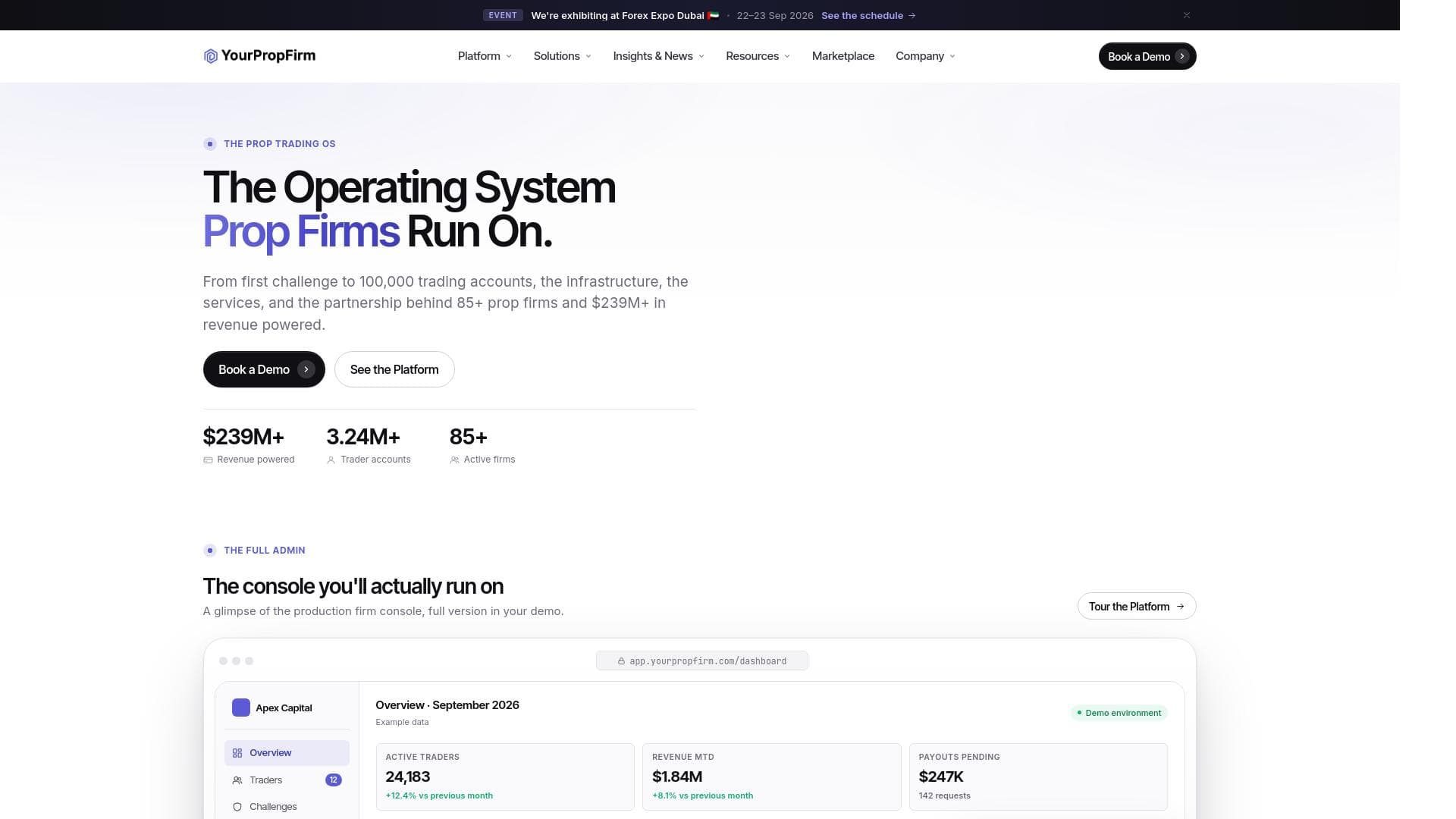This screenshot has width=1456, height=819.
Task: Open the Company dropdown menu
Action: click(x=925, y=56)
